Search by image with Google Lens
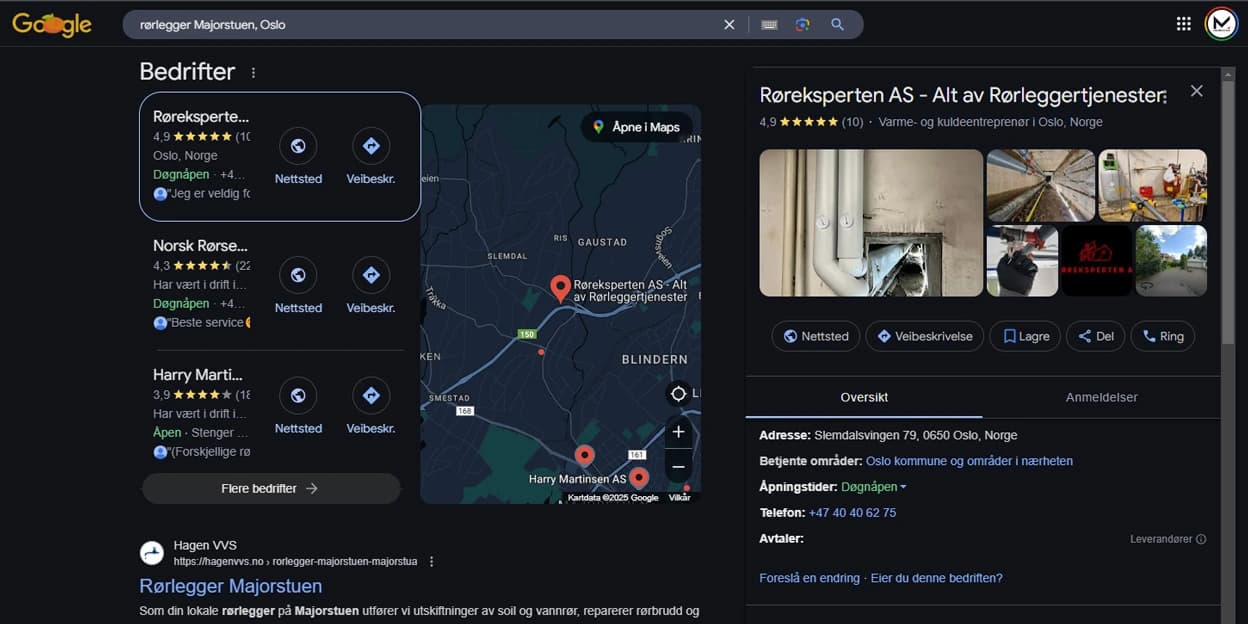Screen dimensions: 1248x624 click(x=802, y=25)
